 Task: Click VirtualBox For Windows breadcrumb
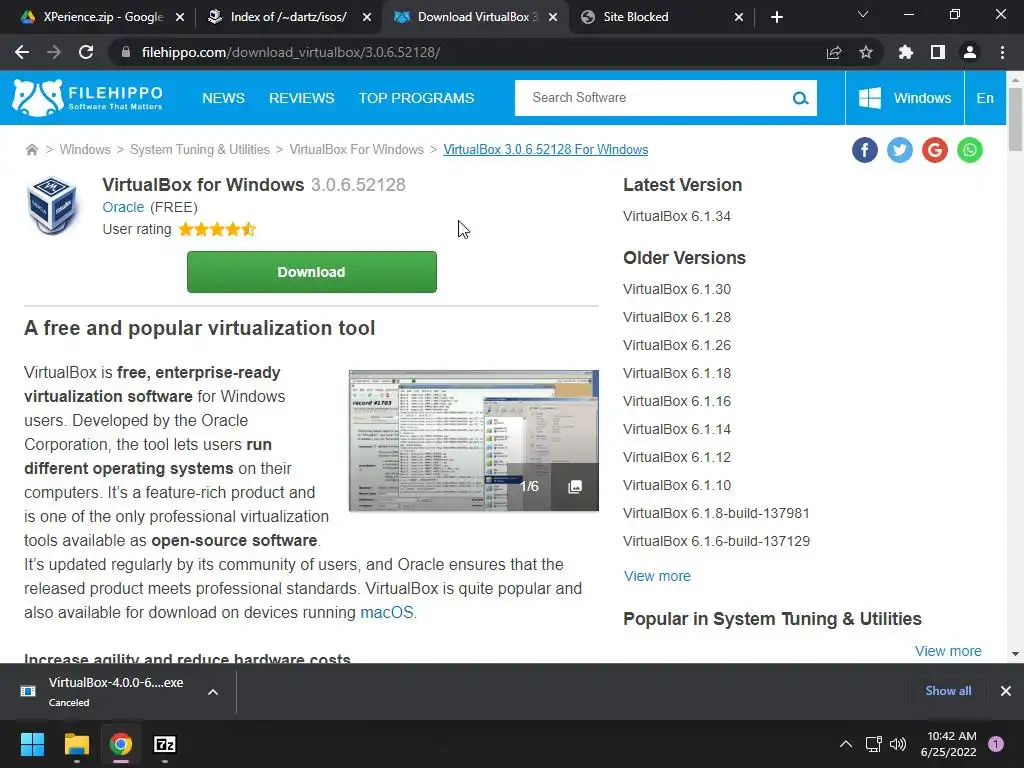pos(357,150)
